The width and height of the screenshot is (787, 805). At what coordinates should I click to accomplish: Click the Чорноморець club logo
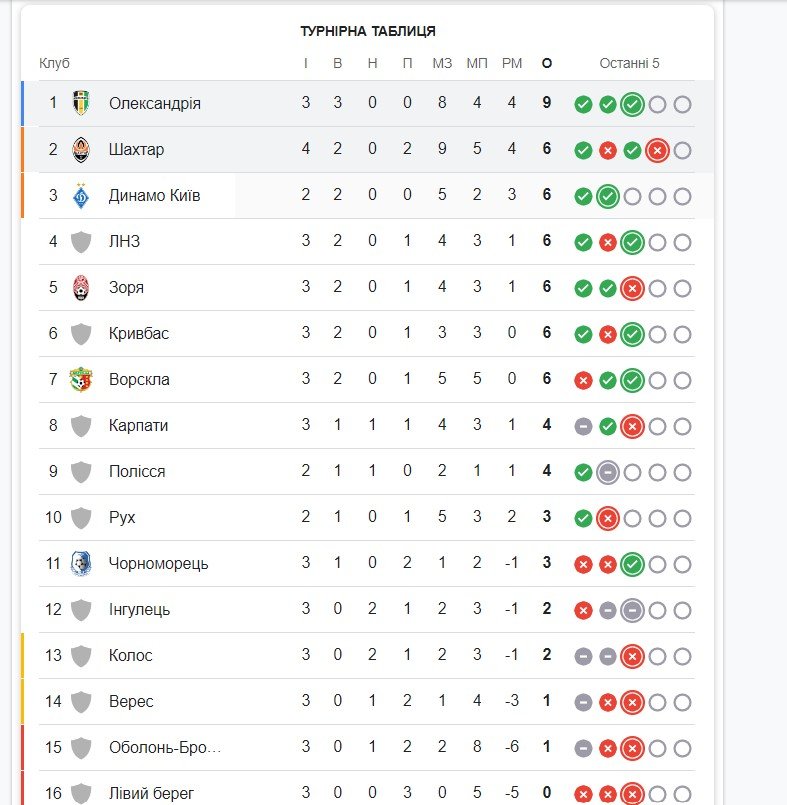coord(81,563)
